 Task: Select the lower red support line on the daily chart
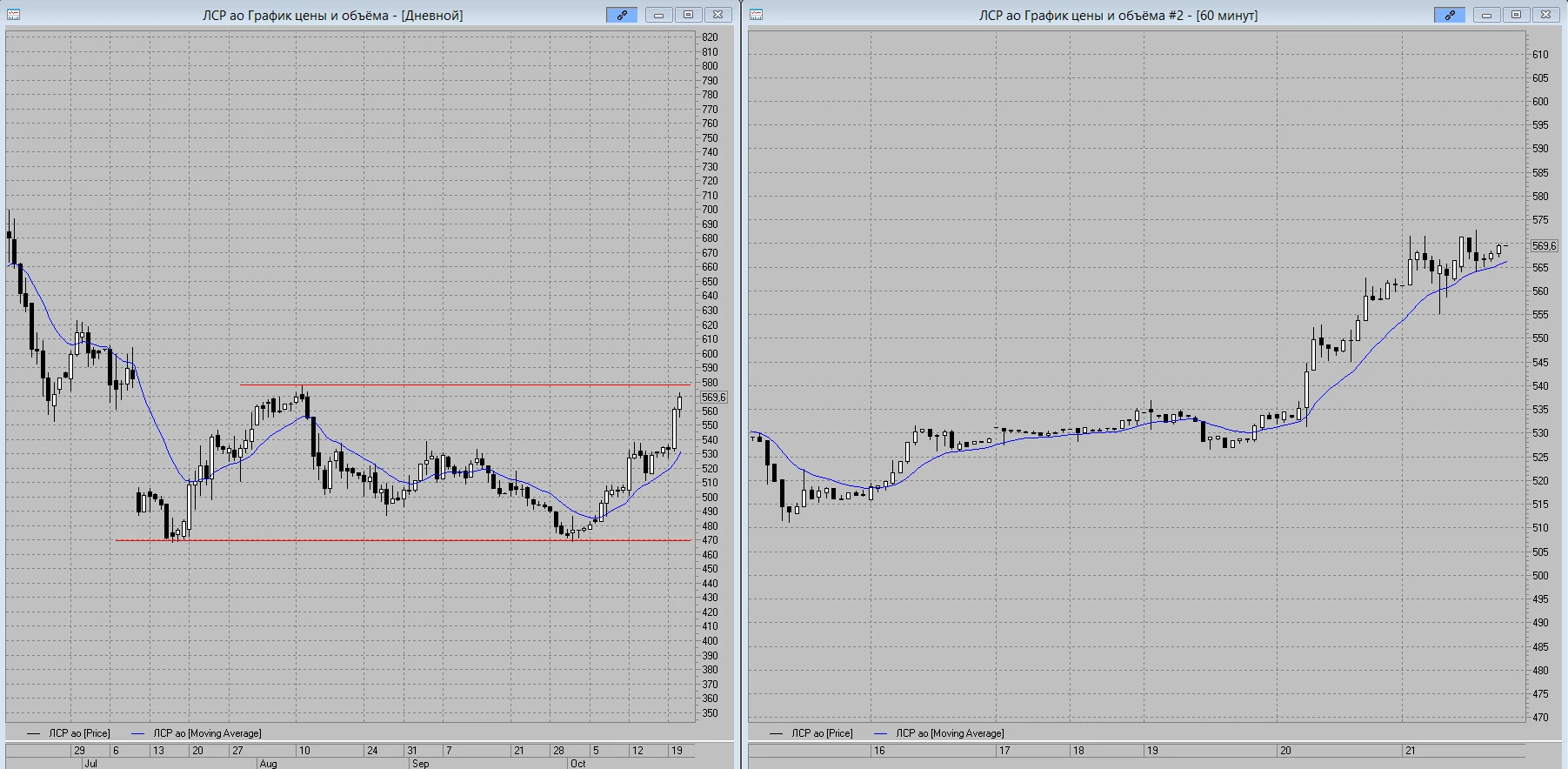pyautogui.click(x=404, y=540)
